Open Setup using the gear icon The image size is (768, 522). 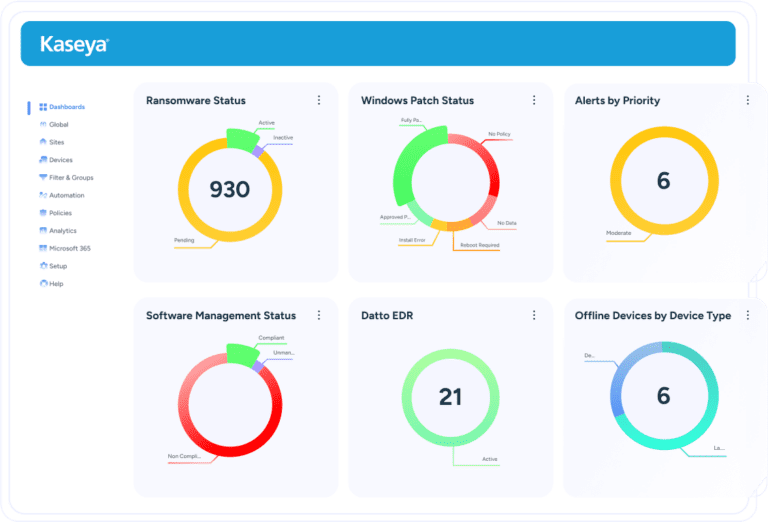43,266
